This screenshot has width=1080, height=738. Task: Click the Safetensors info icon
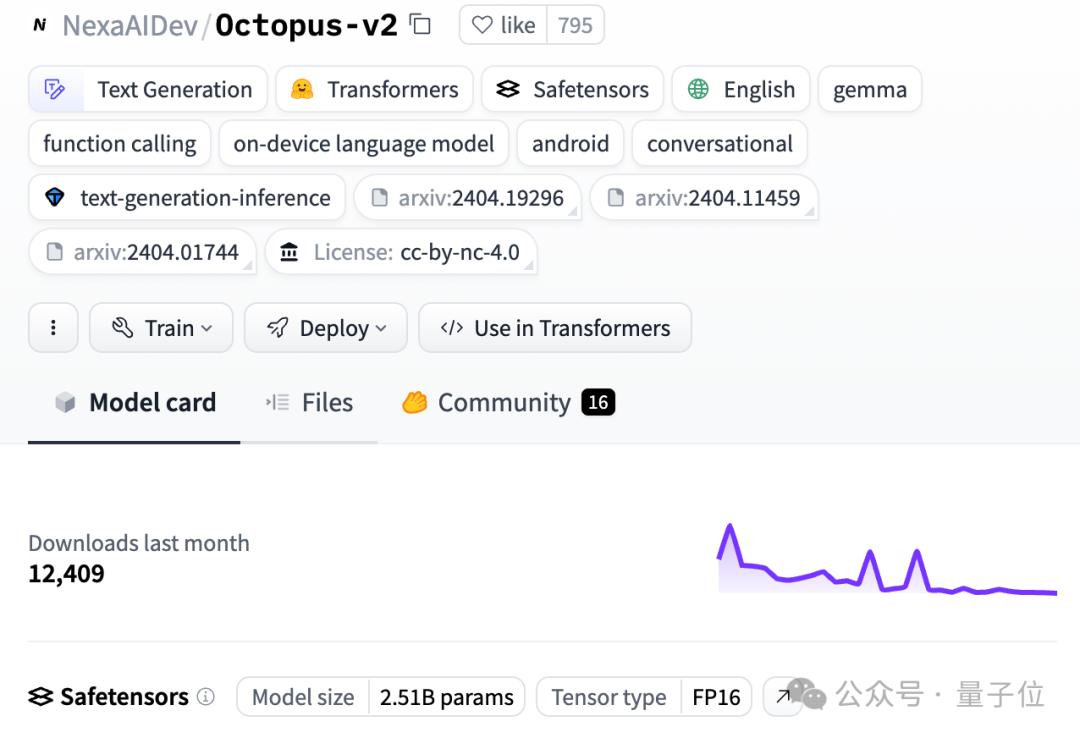[x=205, y=697]
